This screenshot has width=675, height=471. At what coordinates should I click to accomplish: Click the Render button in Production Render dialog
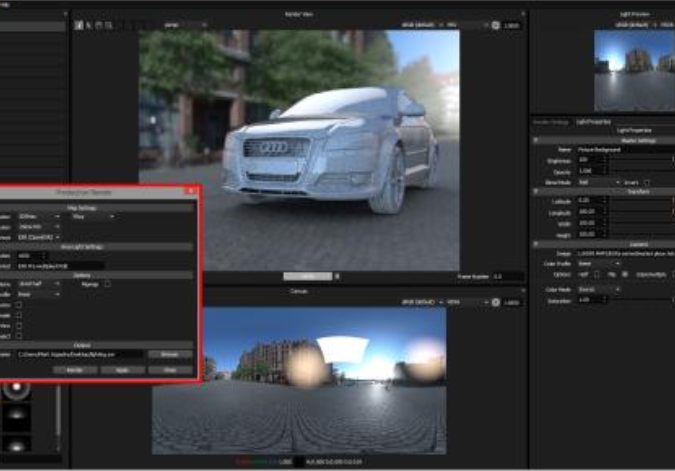point(75,370)
